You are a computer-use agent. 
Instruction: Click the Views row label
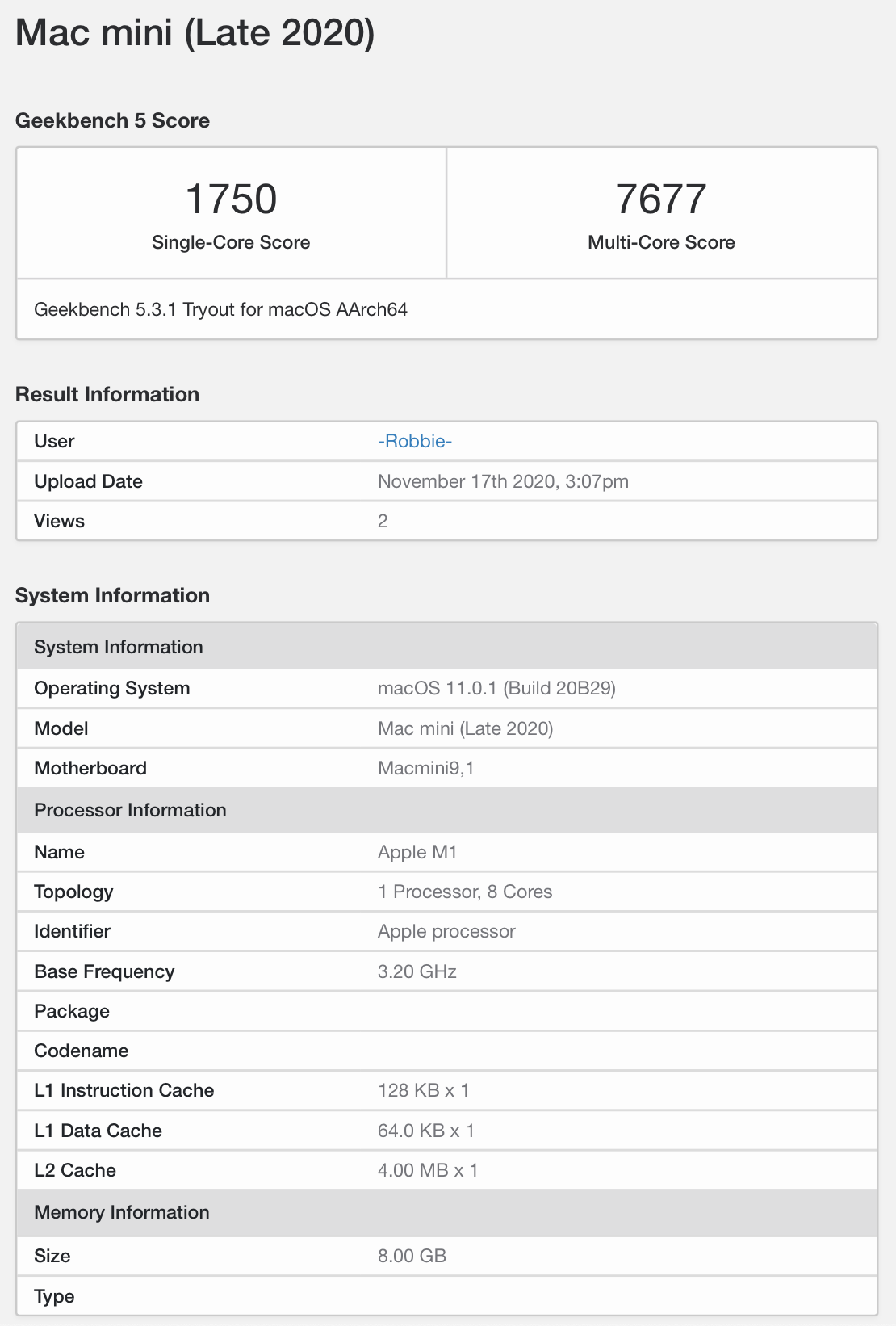coord(59,521)
